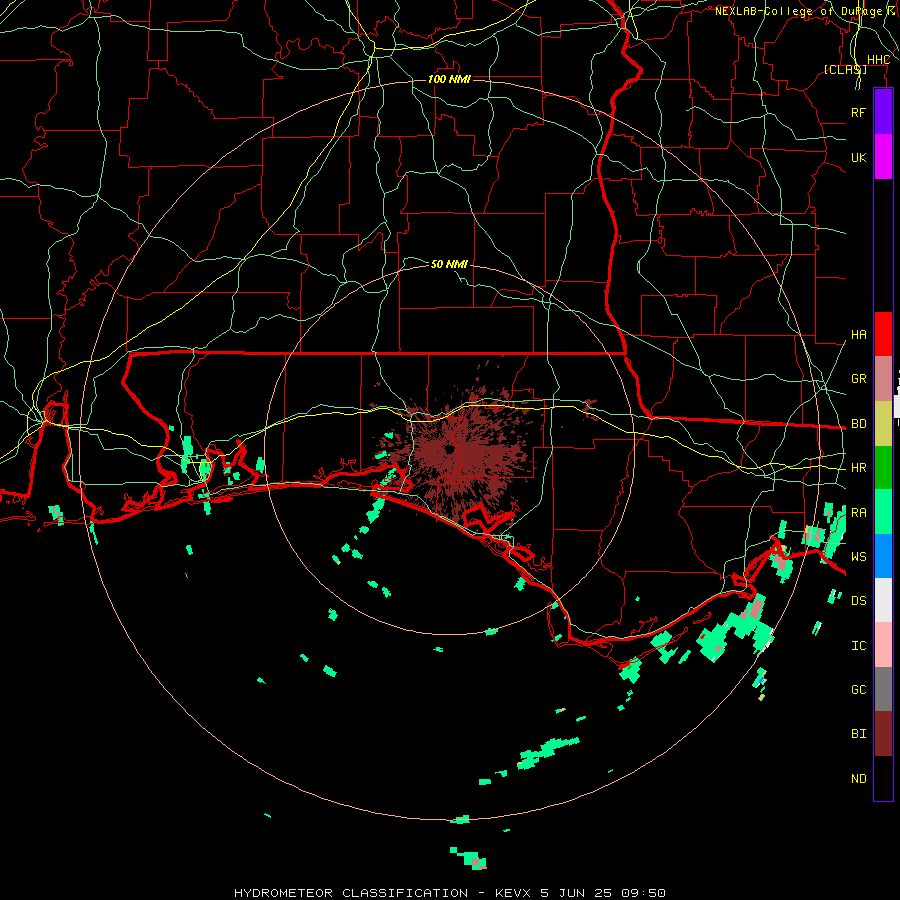This screenshot has width=900, height=900.
Task: Click the HA red legend swatch
Action: [x=883, y=334]
